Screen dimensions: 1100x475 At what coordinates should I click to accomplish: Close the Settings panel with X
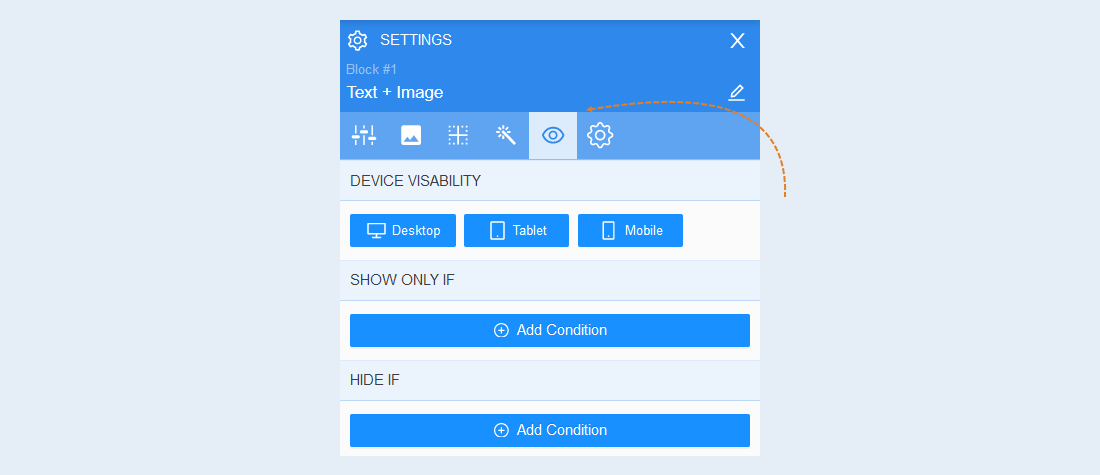(737, 41)
